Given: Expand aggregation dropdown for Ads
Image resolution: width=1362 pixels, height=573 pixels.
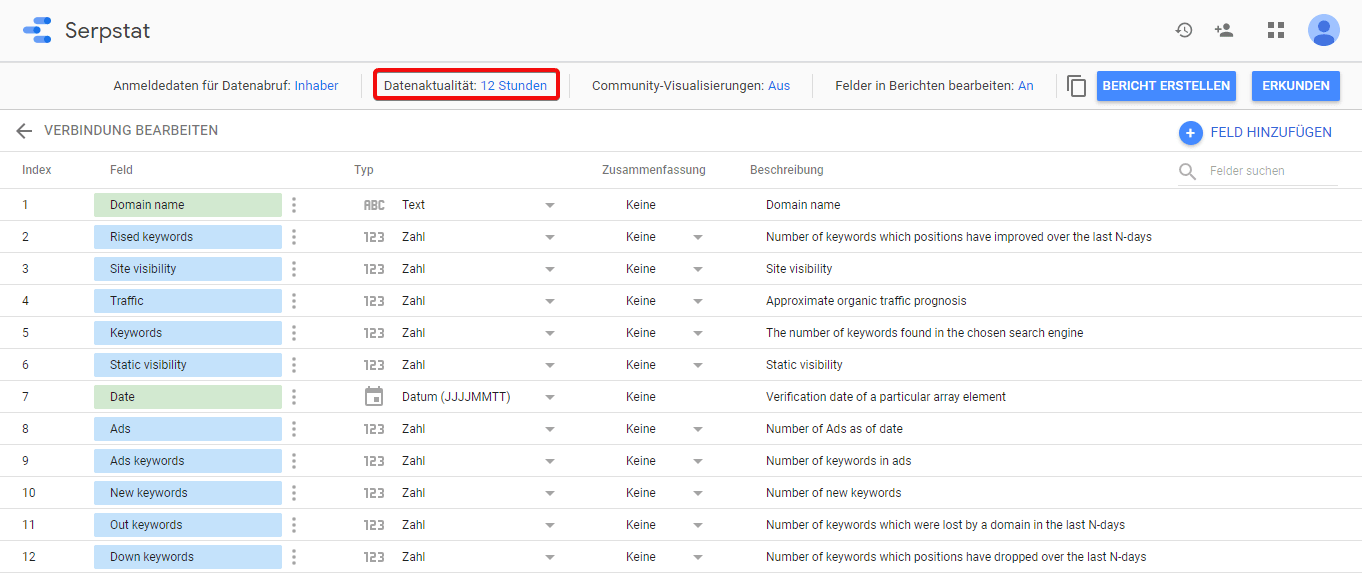Looking at the screenshot, I should click(698, 429).
